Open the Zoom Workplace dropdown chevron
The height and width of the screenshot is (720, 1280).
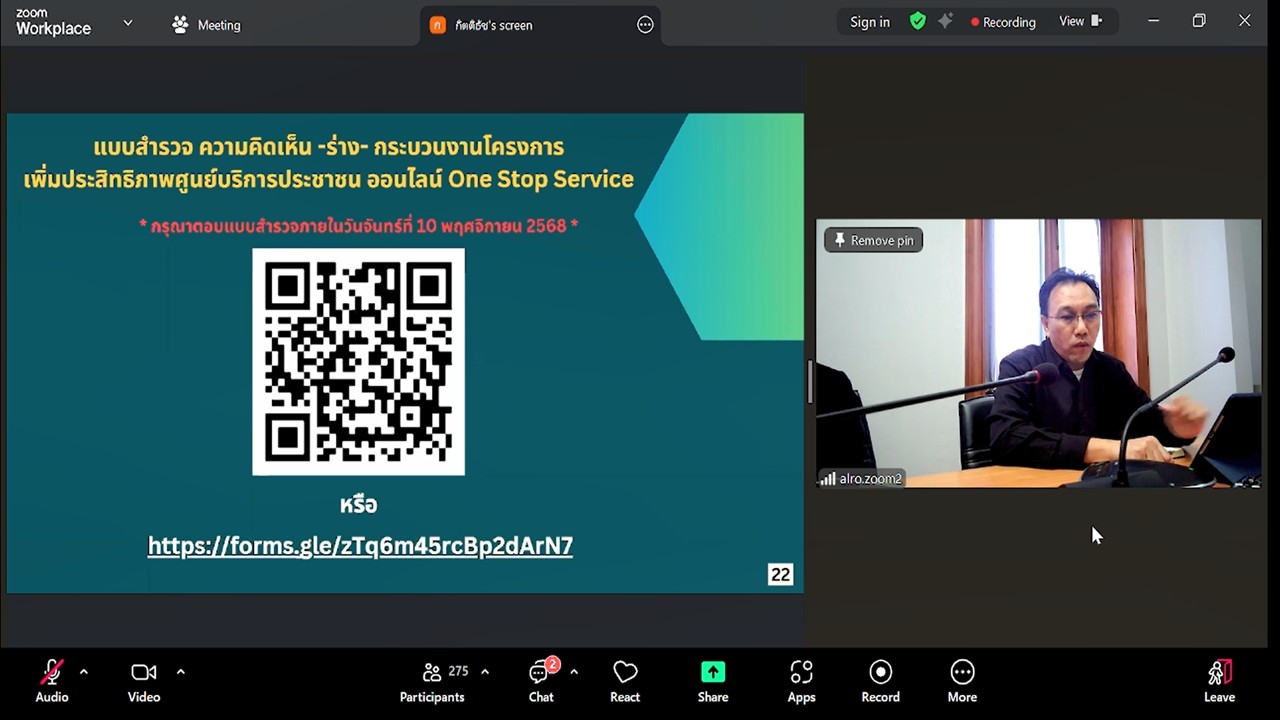(127, 23)
